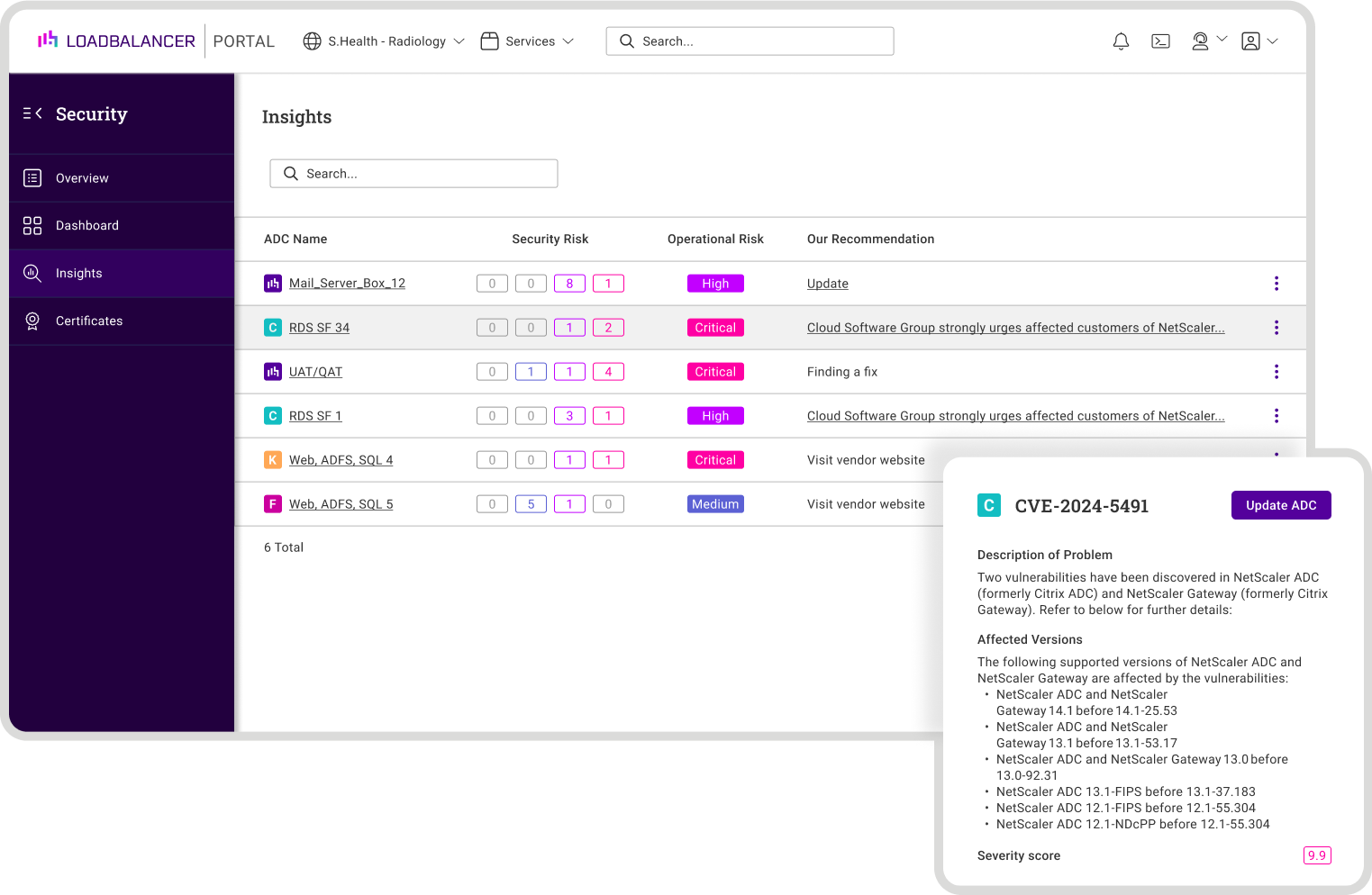Go to the Certificates section
Image resolution: width=1372 pixels, height=895 pixels.
pos(122,321)
